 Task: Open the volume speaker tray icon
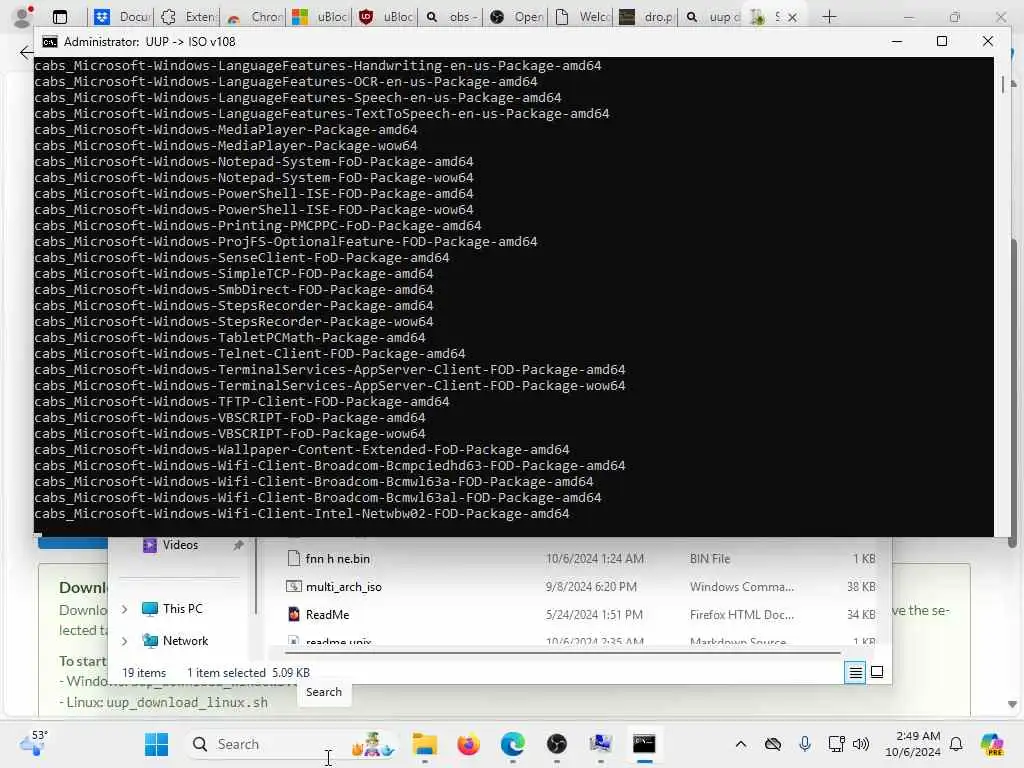tap(861, 744)
